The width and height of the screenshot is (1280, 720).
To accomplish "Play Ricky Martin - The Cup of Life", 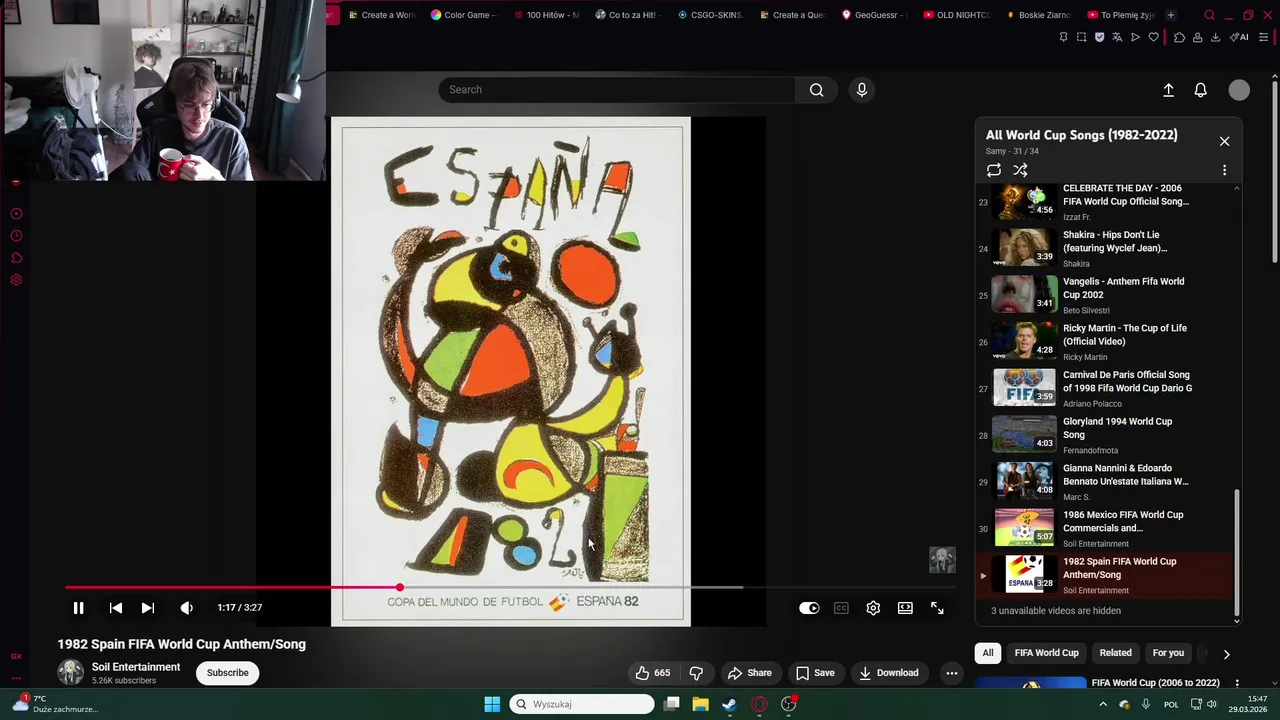I will point(1104,342).
